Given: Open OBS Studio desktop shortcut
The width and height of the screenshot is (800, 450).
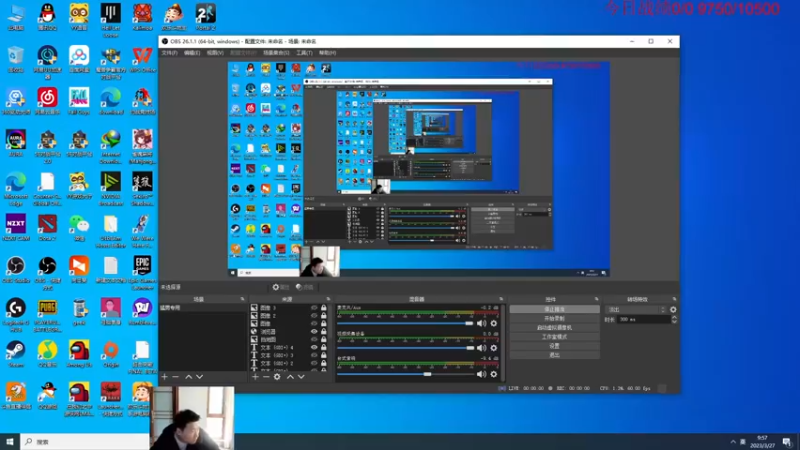Looking at the screenshot, I should click(16, 270).
